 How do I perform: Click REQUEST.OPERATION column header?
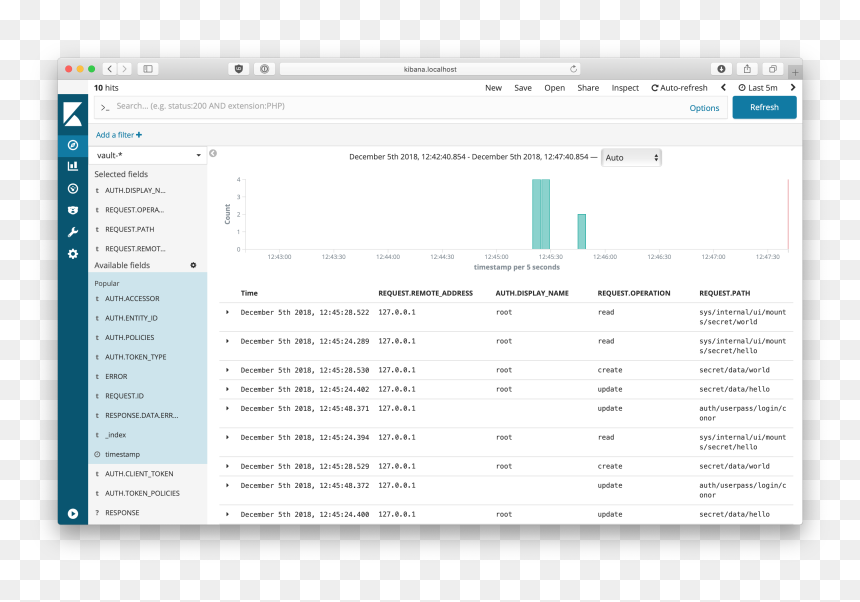[x=634, y=293]
